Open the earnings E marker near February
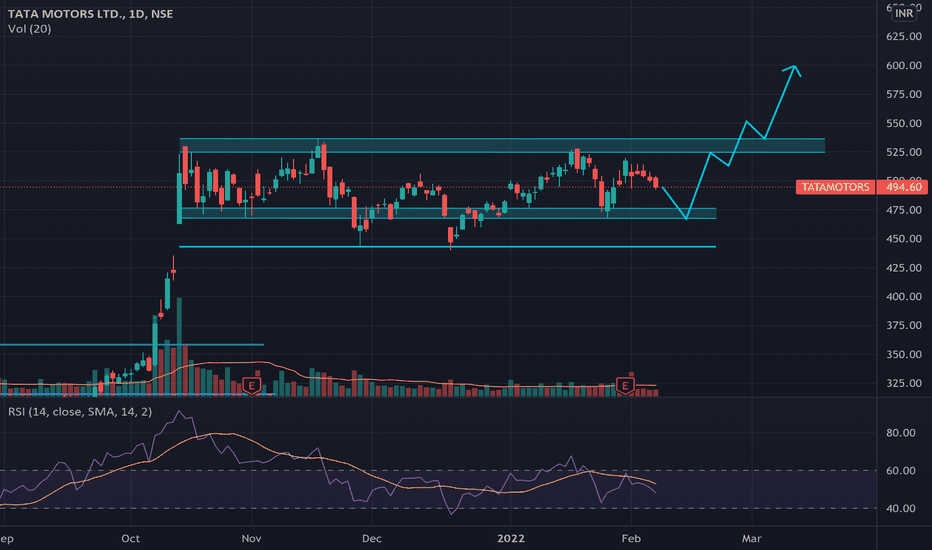 (x=625, y=385)
